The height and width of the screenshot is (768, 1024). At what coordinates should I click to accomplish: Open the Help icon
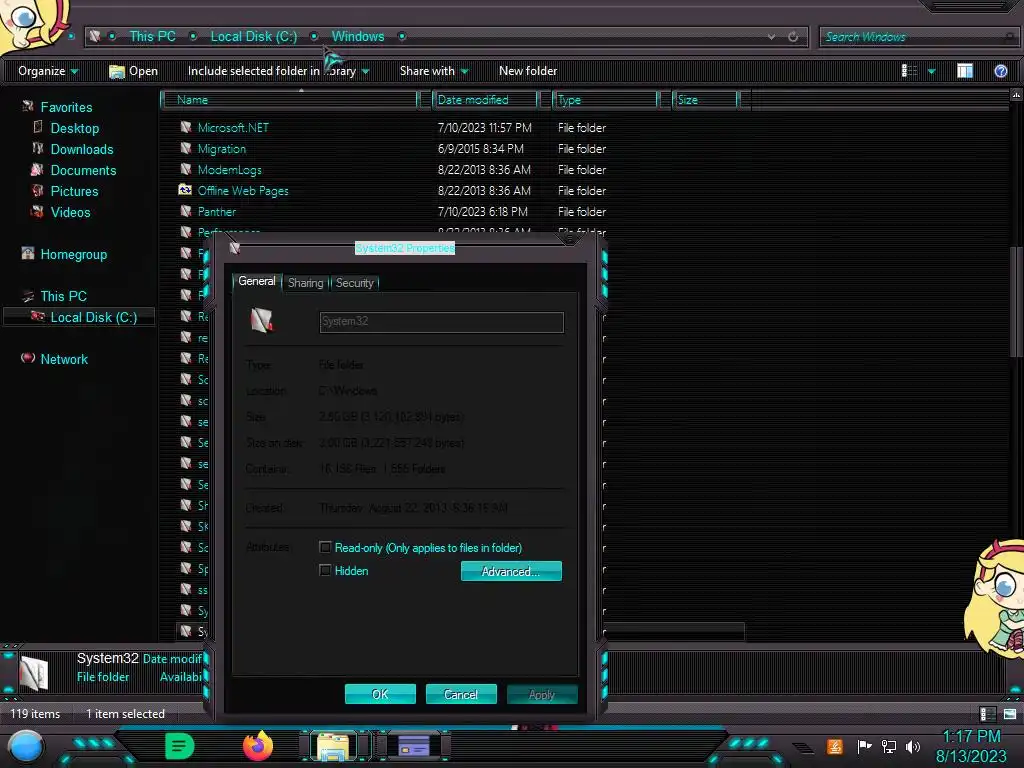coord(1000,71)
